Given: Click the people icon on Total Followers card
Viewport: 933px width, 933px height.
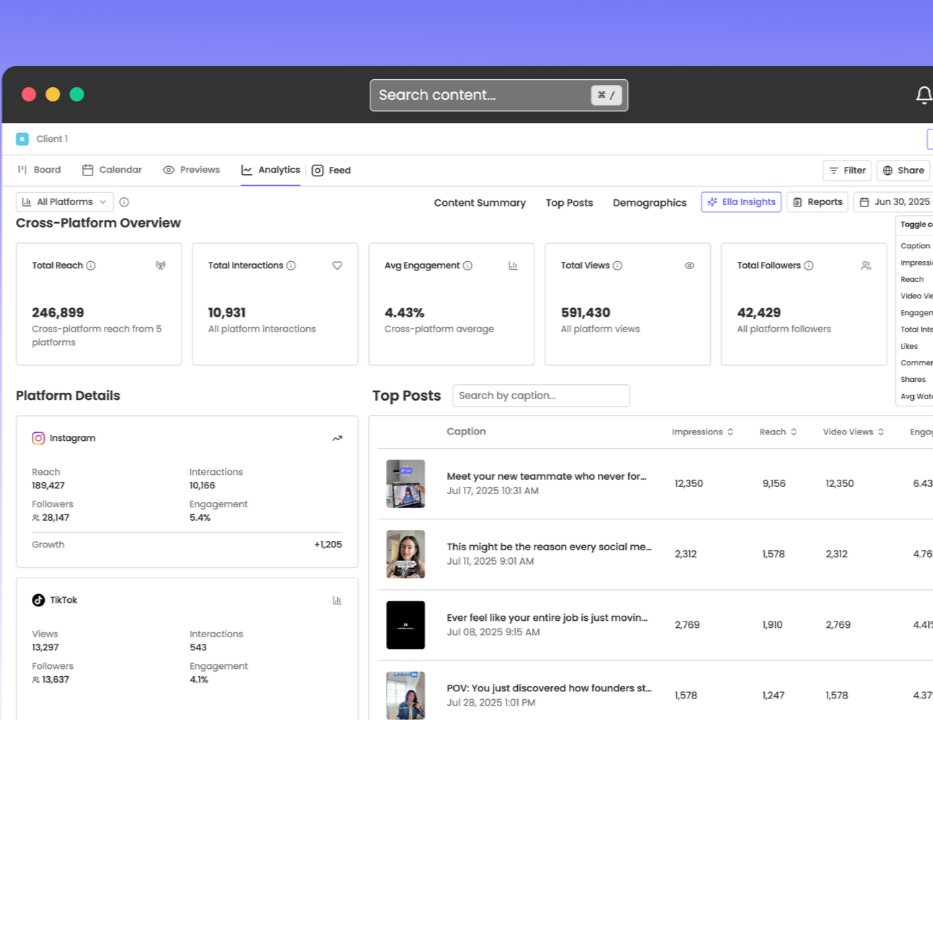Looking at the screenshot, I should point(866,265).
